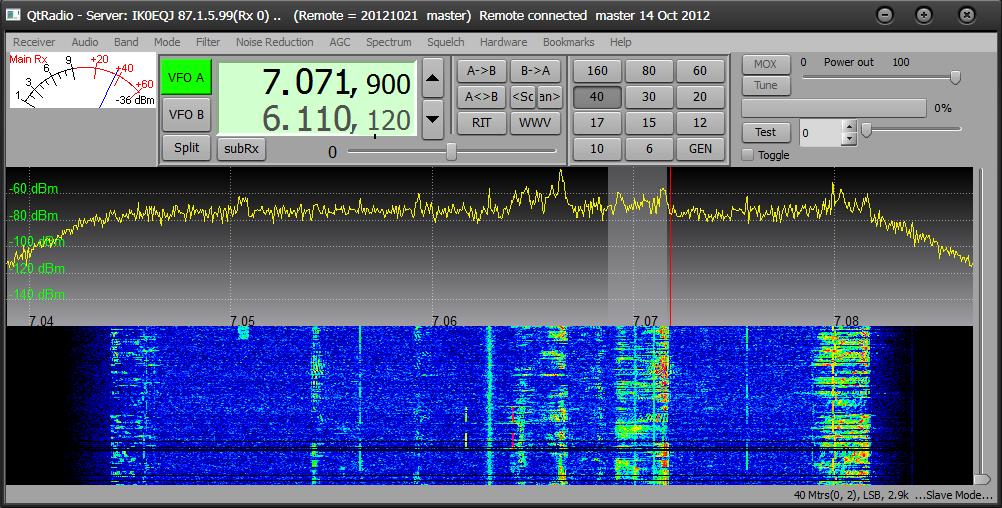Enable the subRx receiver
1002x508 pixels.
[242, 148]
